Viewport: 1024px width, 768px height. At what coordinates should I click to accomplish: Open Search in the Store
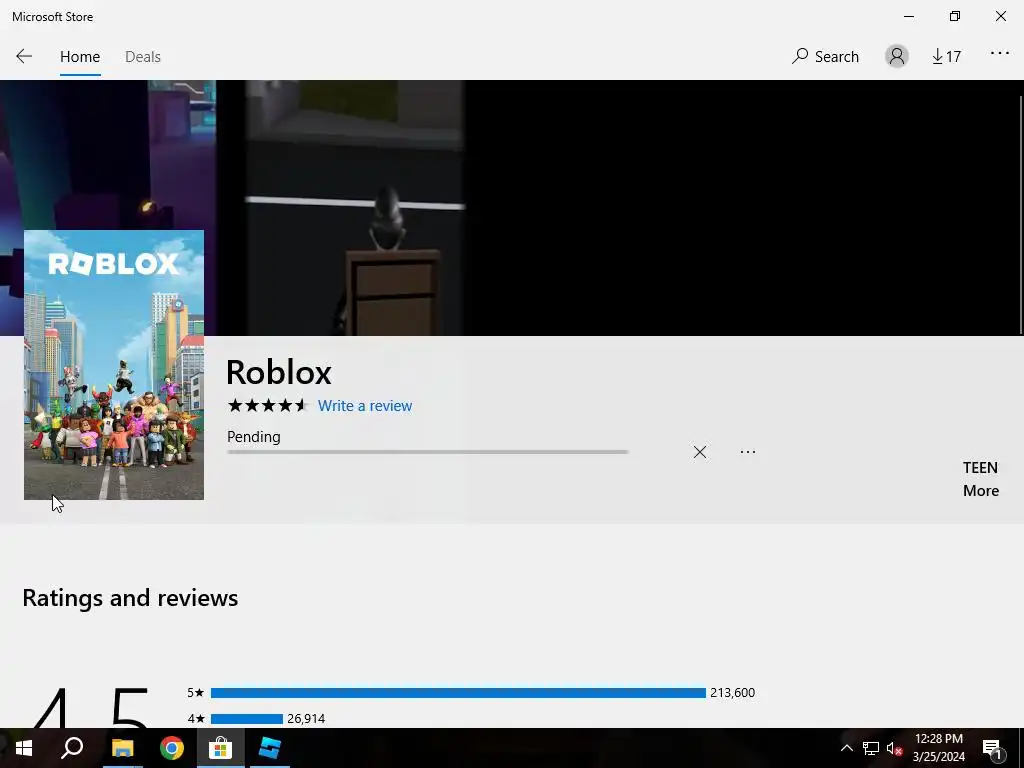(825, 57)
